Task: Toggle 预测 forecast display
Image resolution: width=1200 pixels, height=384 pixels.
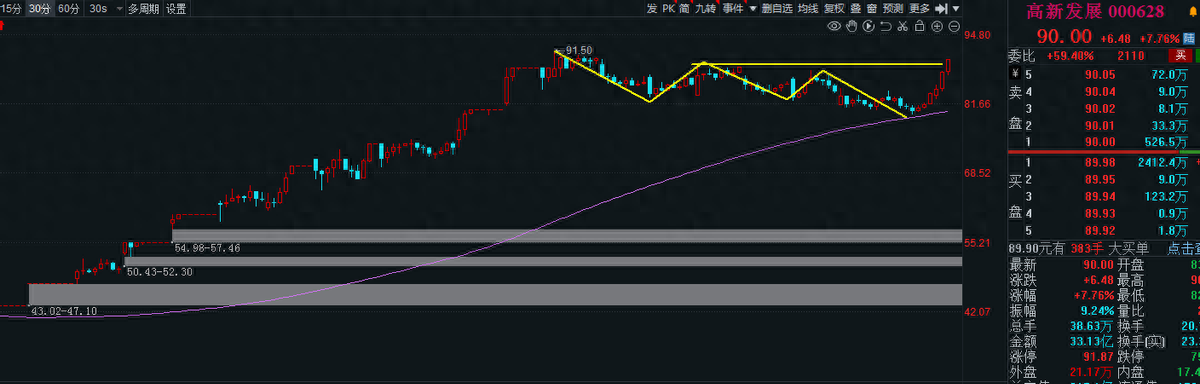Action: point(893,8)
